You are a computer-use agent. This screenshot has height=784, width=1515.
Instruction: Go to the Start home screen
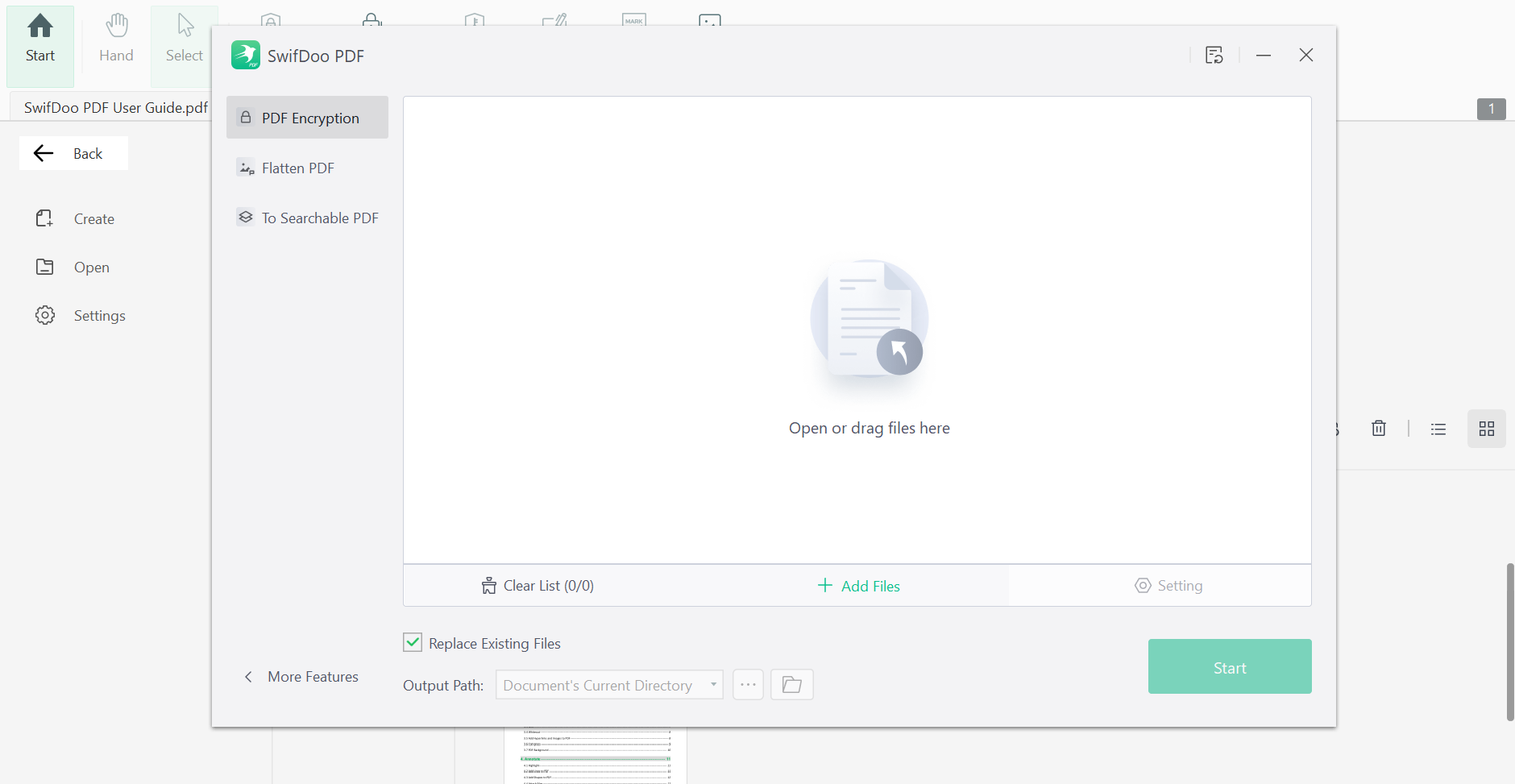39,36
